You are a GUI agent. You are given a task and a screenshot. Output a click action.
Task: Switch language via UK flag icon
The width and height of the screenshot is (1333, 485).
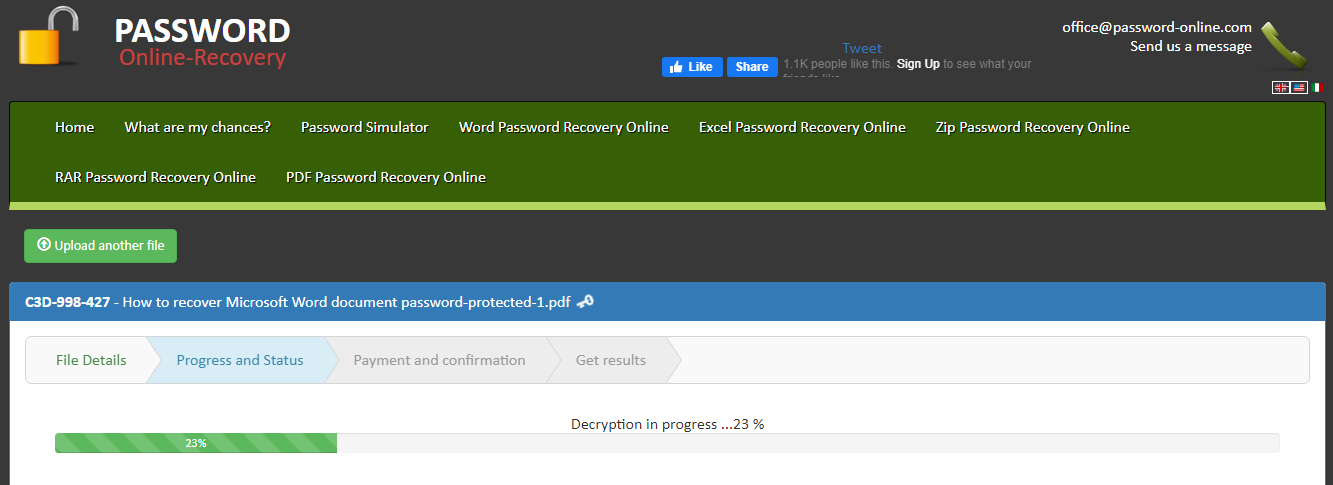pyautogui.click(x=1280, y=88)
